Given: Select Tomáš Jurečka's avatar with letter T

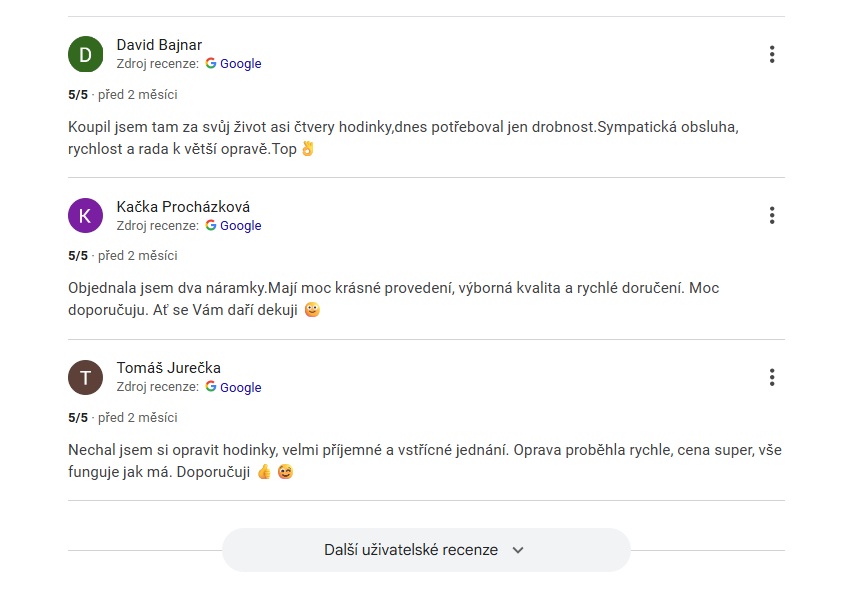Looking at the screenshot, I should [85, 377].
